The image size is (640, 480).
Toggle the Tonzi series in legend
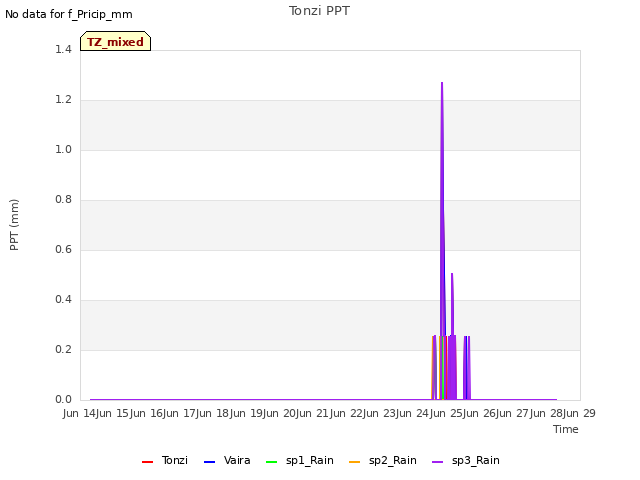click(x=165, y=460)
